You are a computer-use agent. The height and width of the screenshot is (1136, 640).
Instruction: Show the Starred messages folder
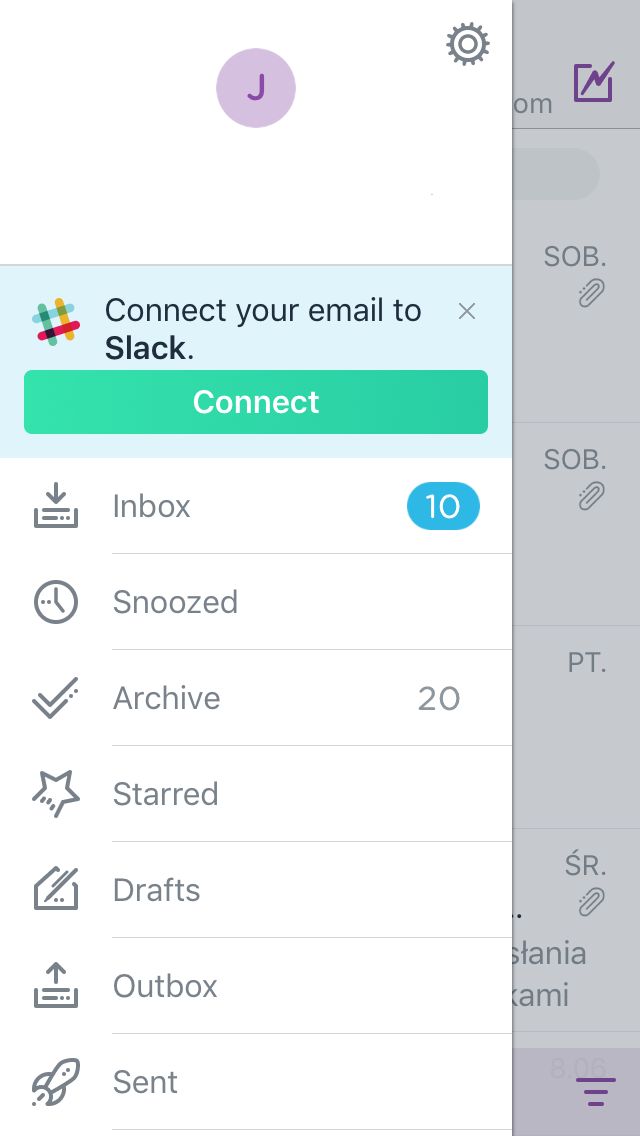[x=165, y=794]
